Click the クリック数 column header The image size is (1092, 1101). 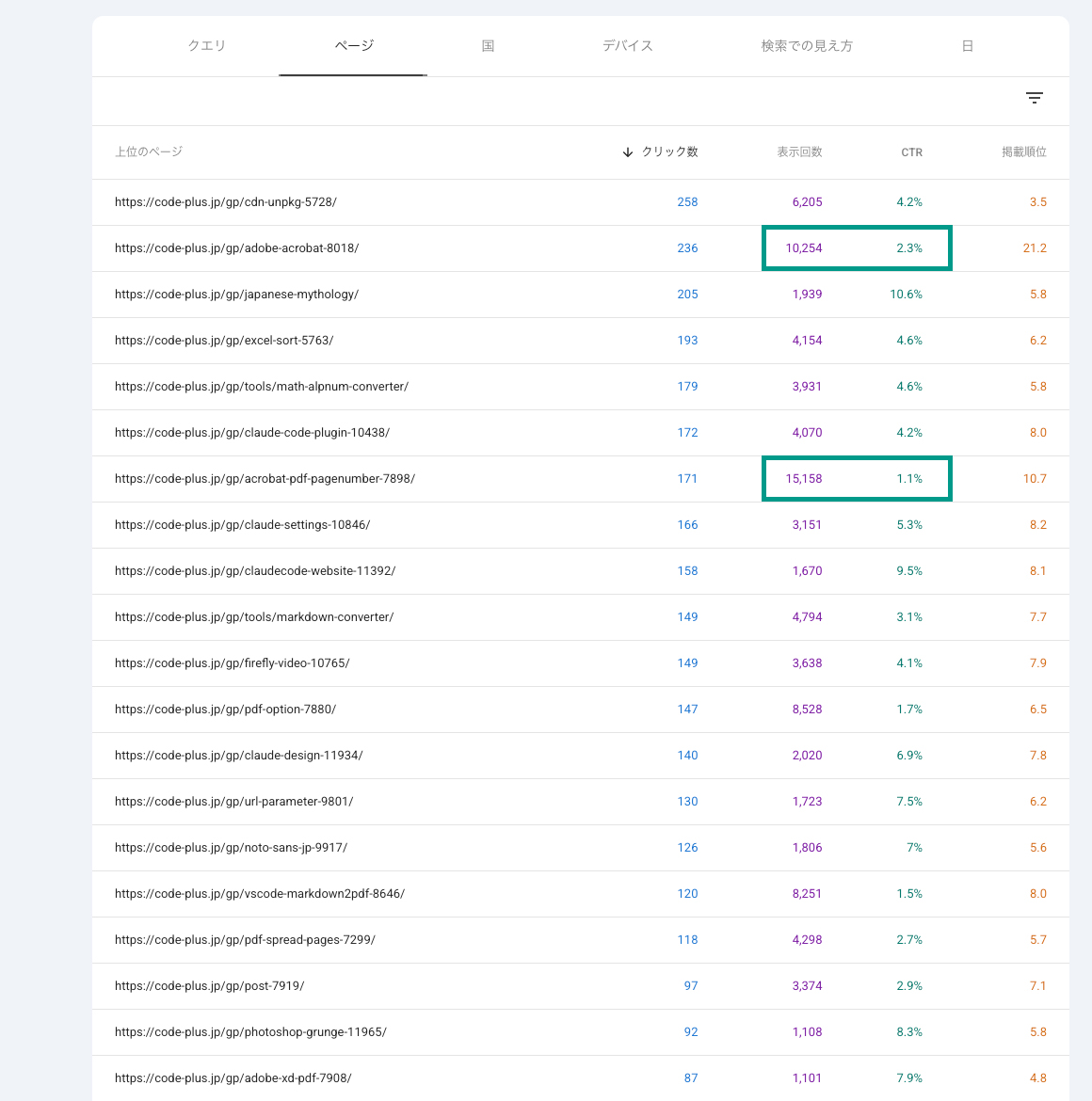pos(669,152)
